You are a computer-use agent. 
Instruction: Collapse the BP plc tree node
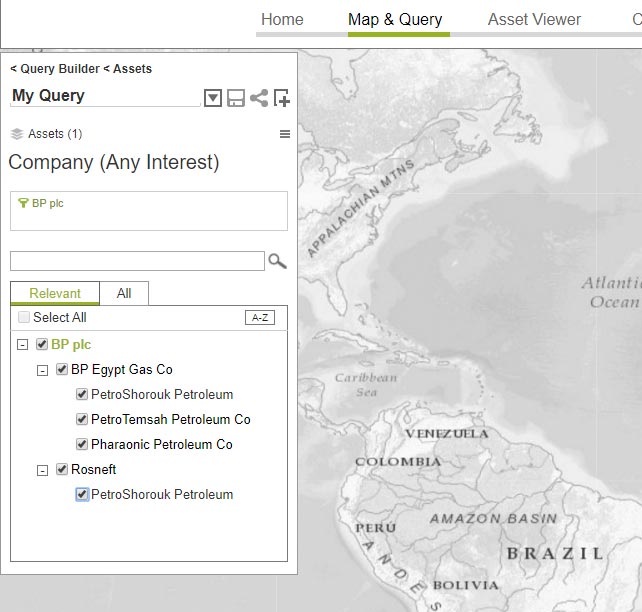23,345
